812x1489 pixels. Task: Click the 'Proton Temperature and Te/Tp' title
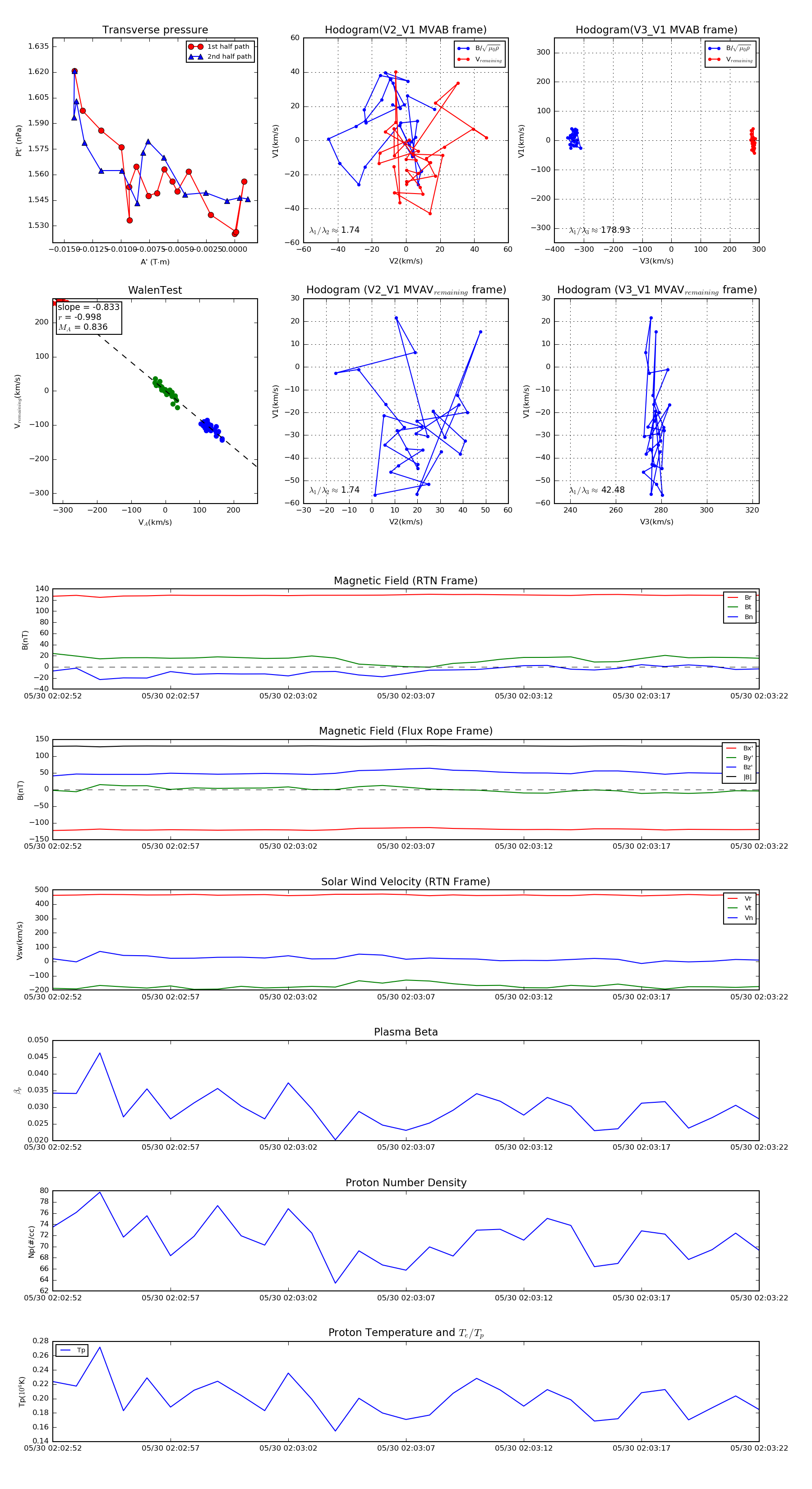tap(406, 1333)
